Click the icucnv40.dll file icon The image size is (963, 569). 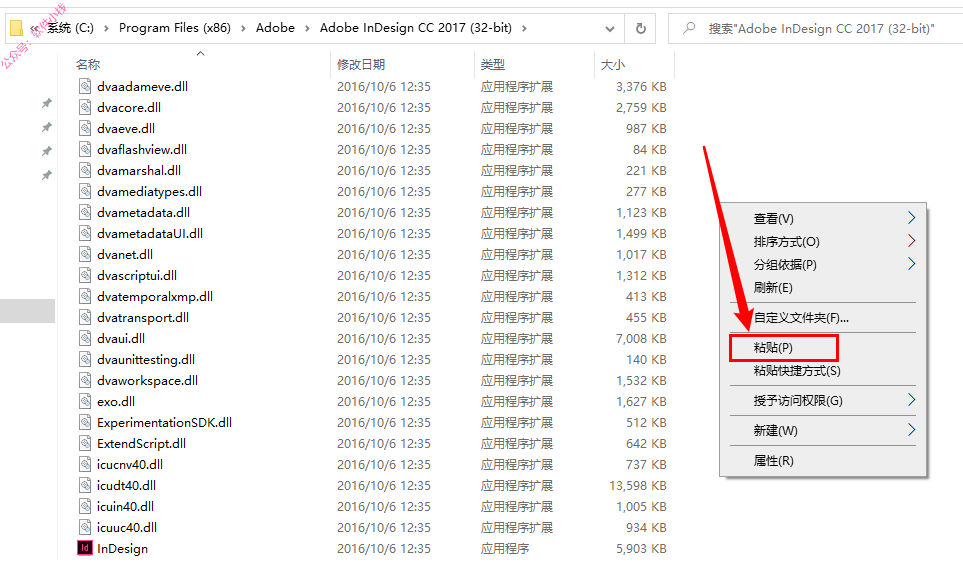click(85, 465)
